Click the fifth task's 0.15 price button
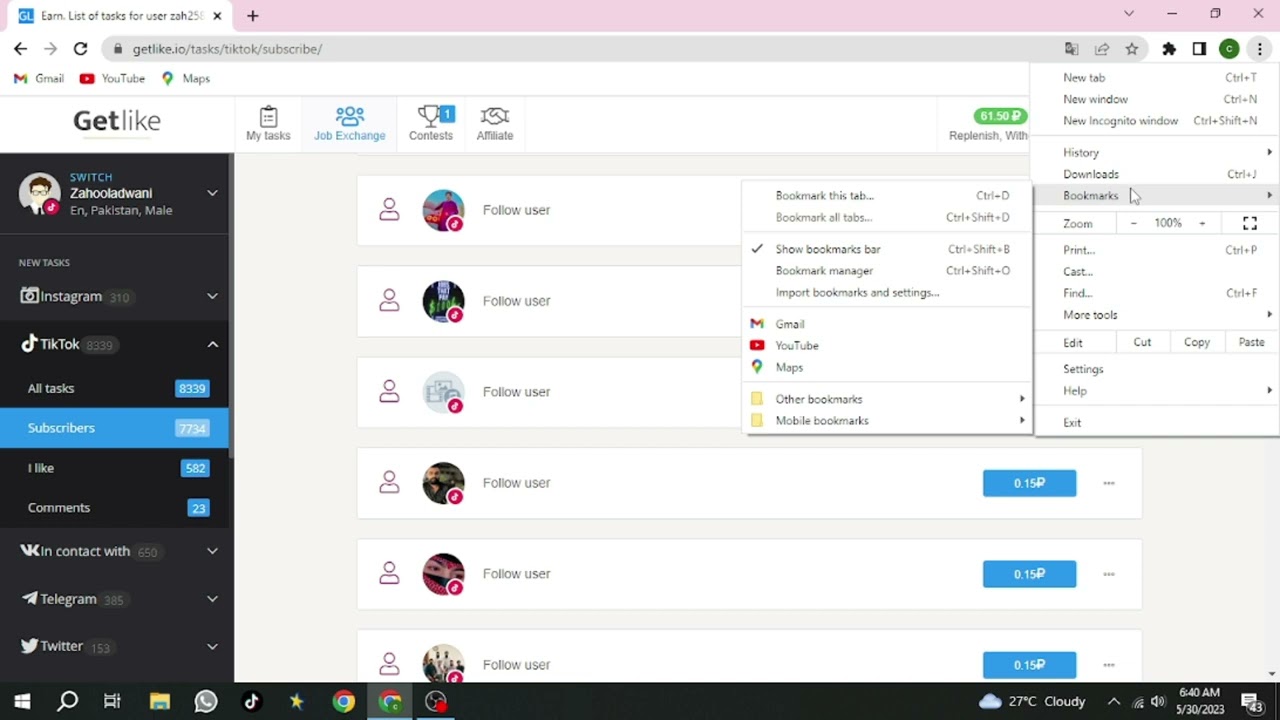Viewport: 1280px width, 720px height. (x=1029, y=574)
